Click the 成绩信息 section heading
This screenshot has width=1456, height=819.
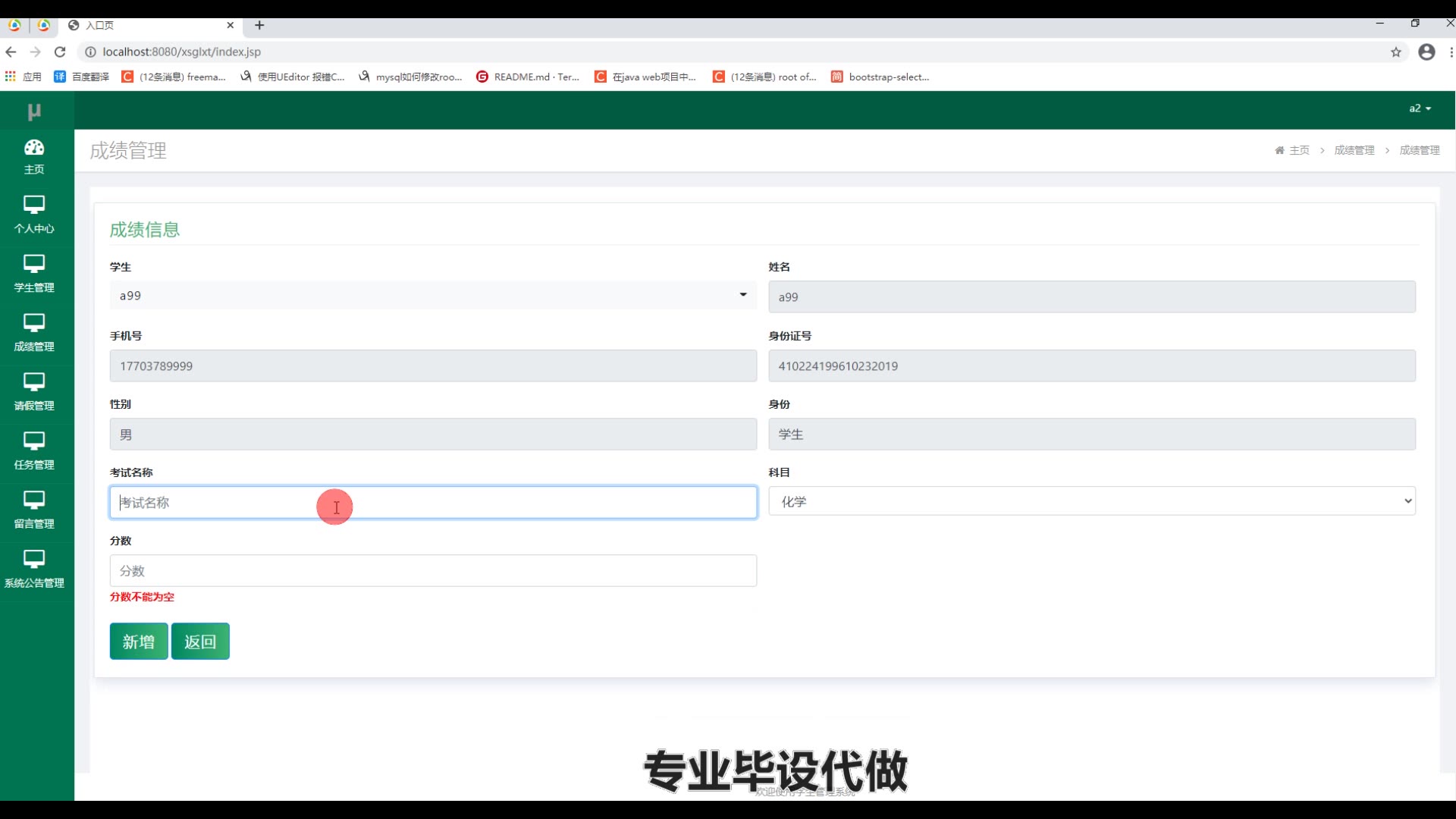[x=145, y=230]
